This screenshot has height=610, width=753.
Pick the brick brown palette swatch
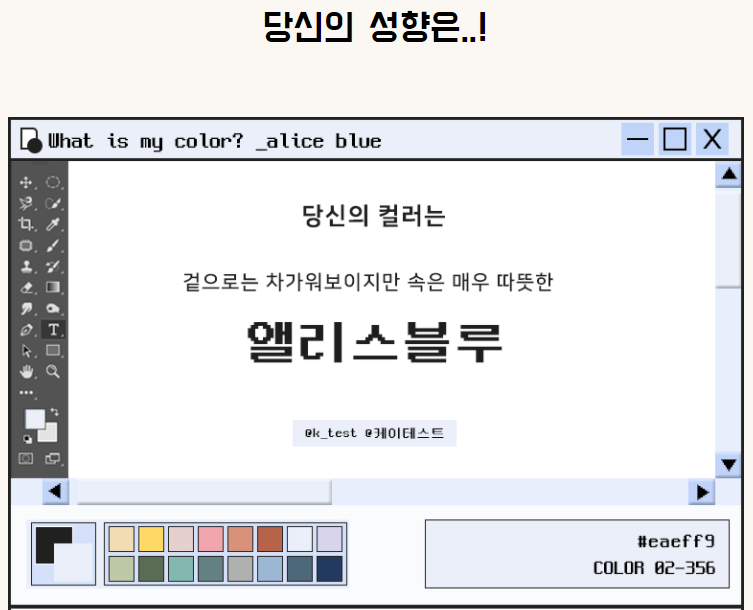[x=270, y=539]
